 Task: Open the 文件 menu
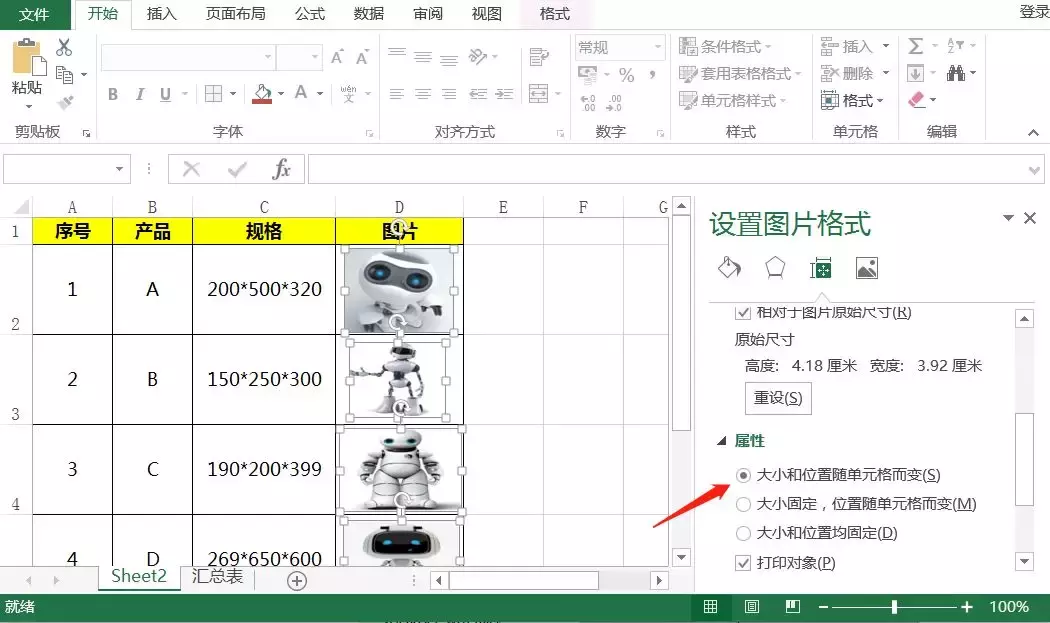click(x=34, y=14)
